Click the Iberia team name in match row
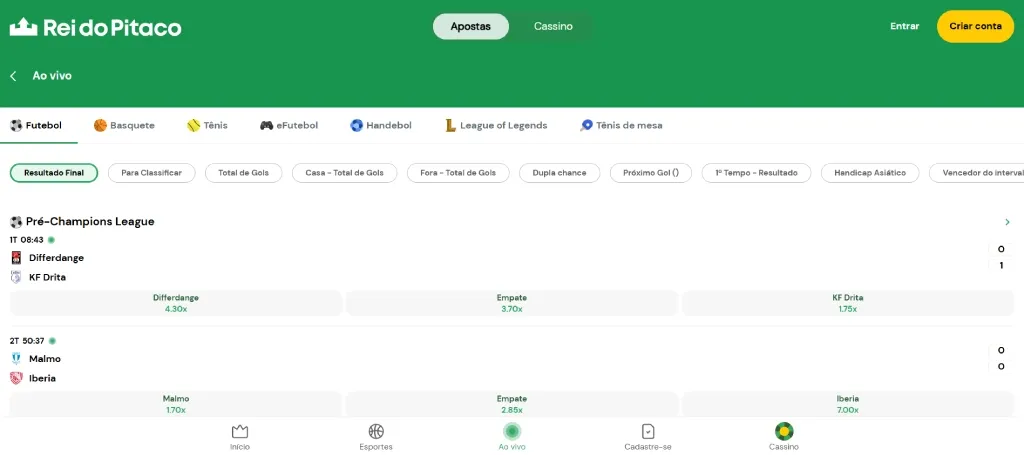Image resolution: width=1024 pixels, height=455 pixels. click(x=42, y=378)
